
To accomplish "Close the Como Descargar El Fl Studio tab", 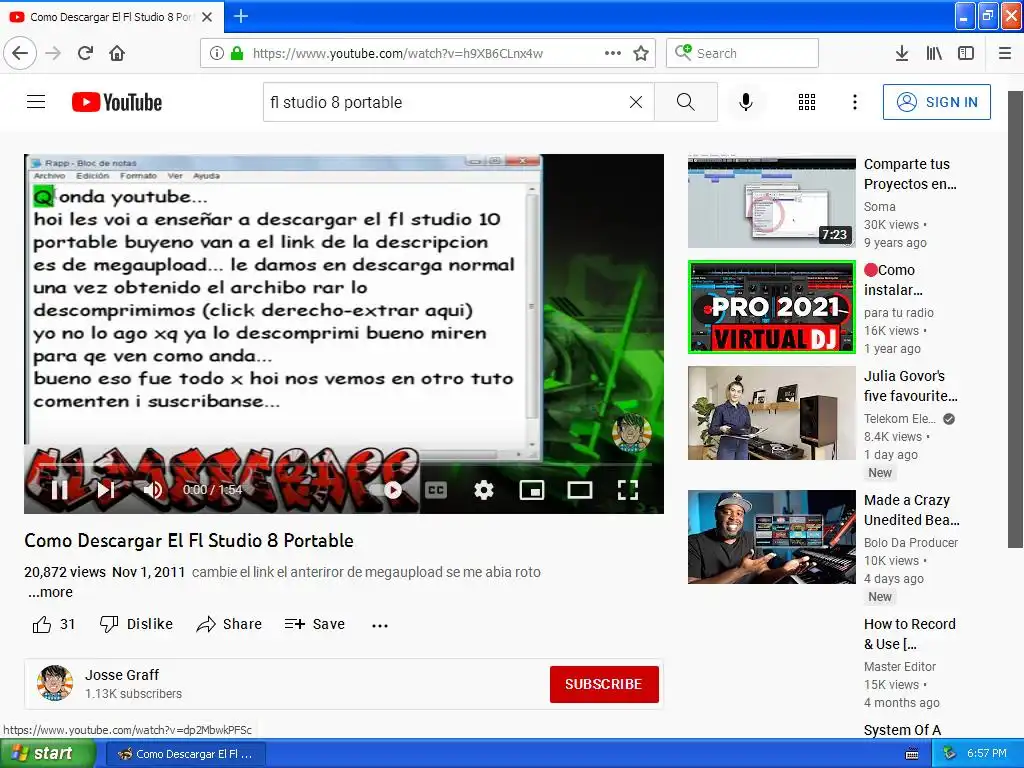I will [x=207, y=17].
